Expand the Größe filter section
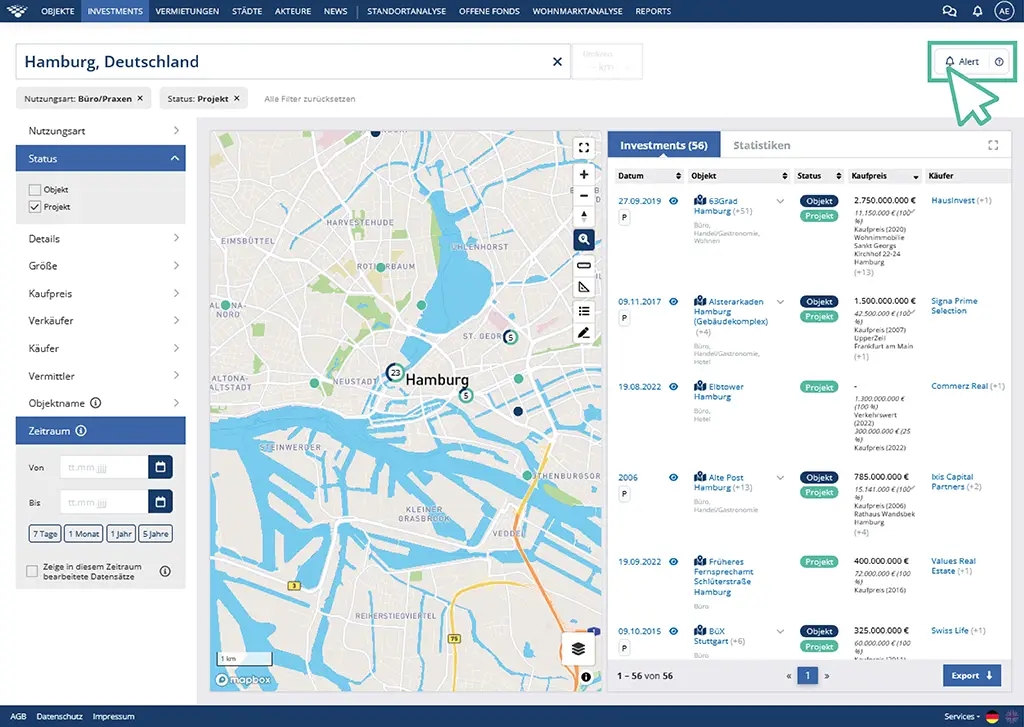 [101, 266]
